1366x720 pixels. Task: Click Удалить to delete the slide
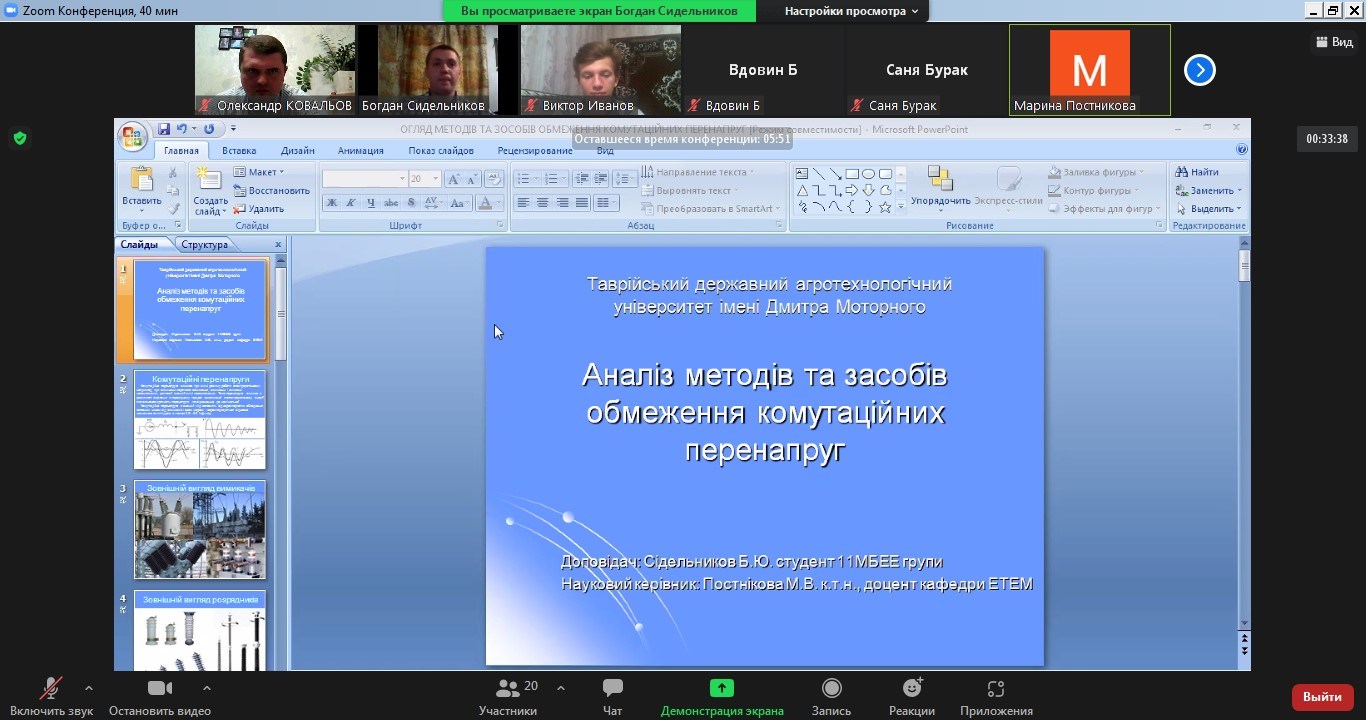click(x=259, y=209)
